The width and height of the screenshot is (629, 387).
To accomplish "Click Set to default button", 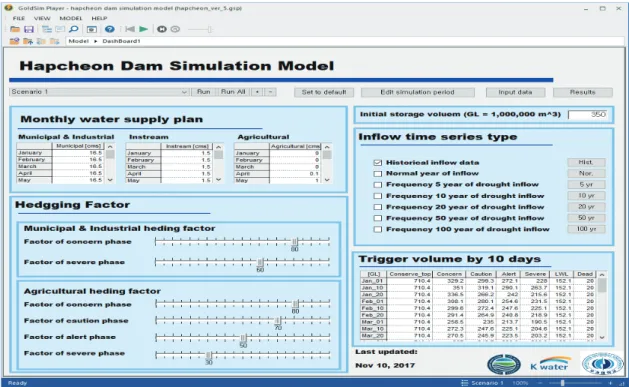I will 324,92.
